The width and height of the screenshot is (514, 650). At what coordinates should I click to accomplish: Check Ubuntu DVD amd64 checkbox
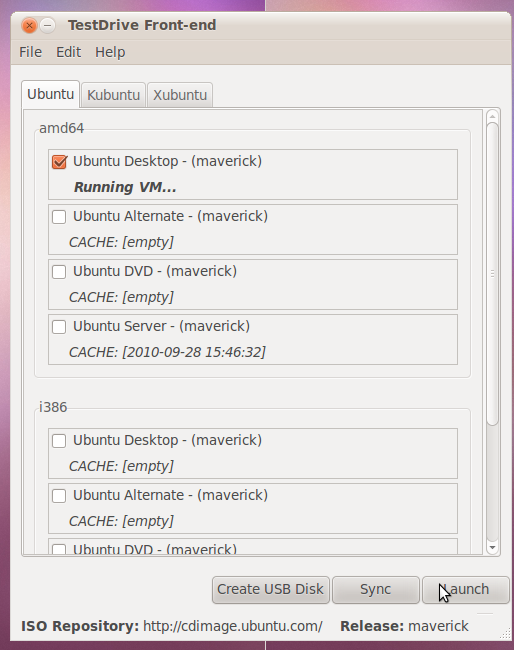pos(59,272)
